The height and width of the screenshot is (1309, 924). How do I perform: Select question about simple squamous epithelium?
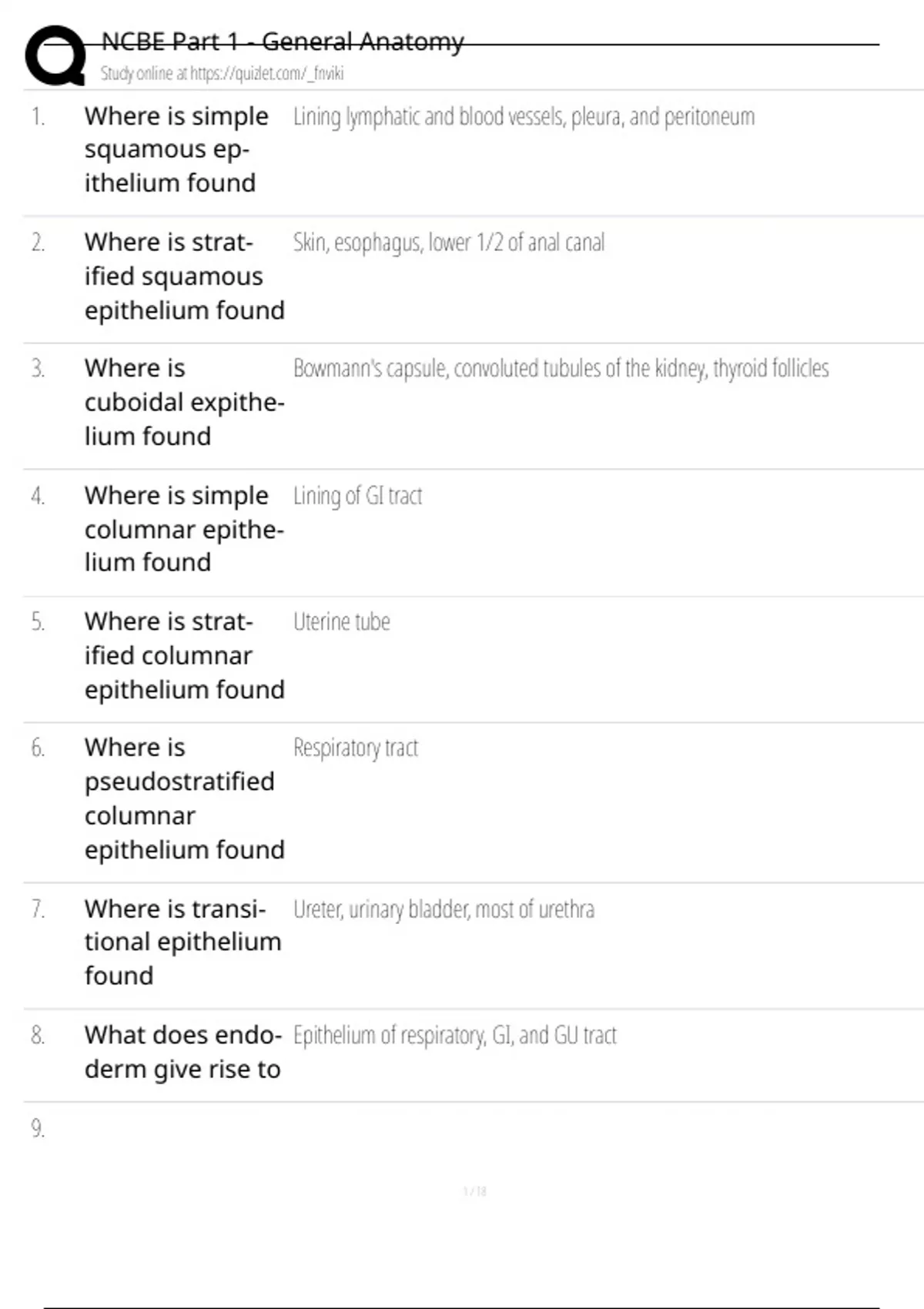tap(176, 149)
